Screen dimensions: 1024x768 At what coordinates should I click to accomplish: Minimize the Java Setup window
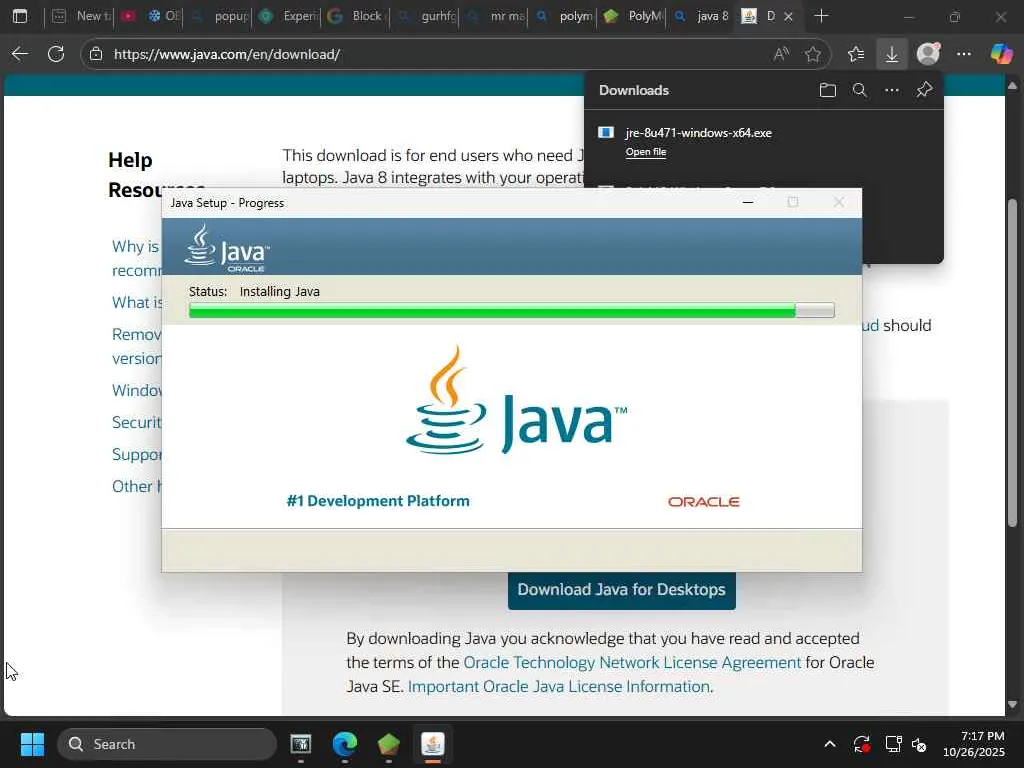tap(748, 202)
